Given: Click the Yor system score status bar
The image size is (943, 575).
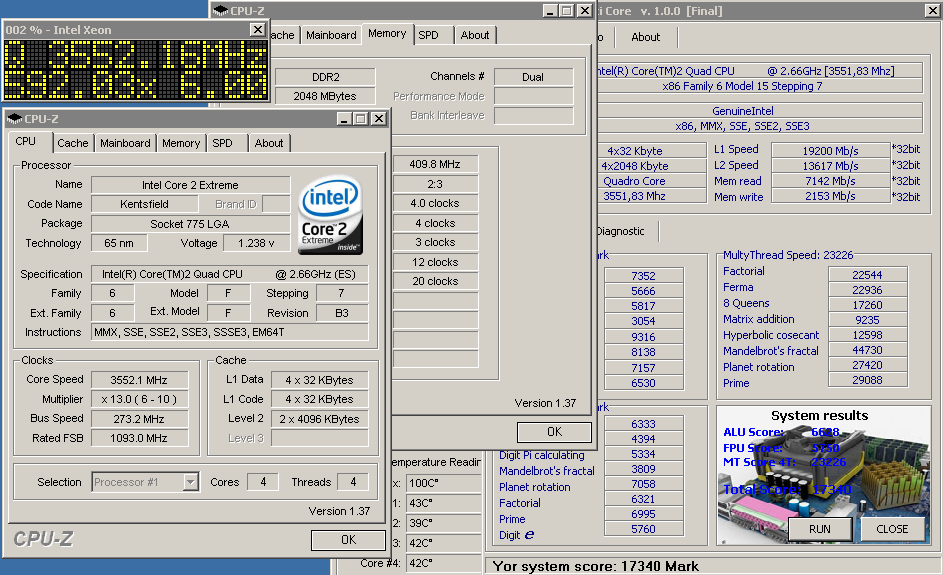Looking at the screenshot, I should click(713, 566).
